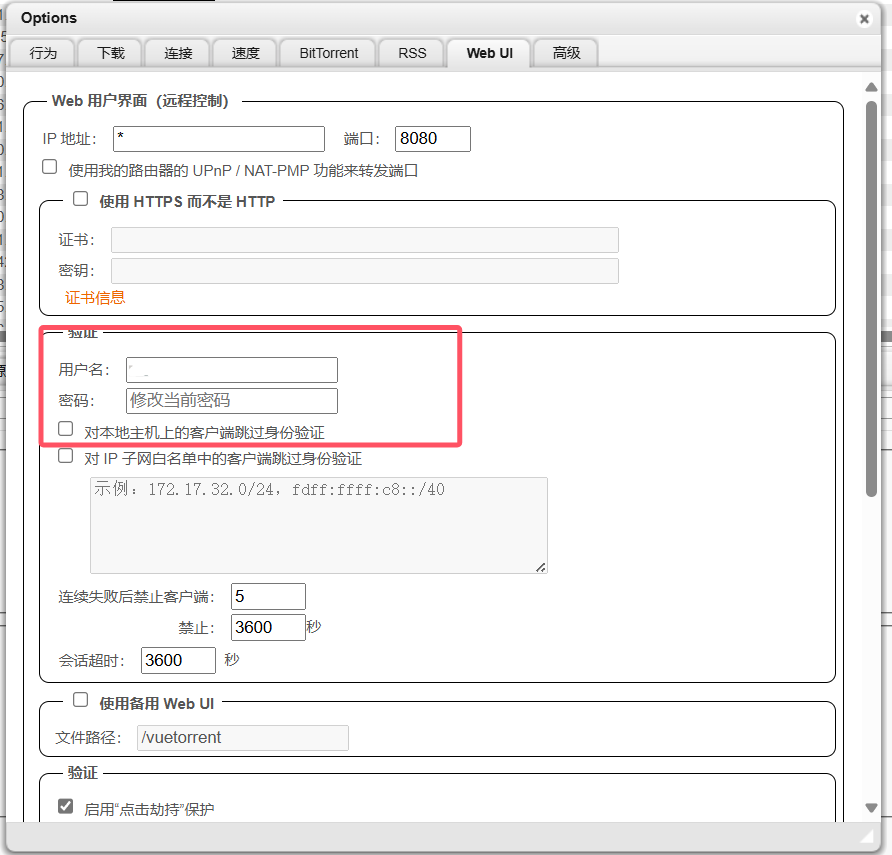Enable UPnP / NAT-PMP port forwarding checkbox
The height and width of the screenshot is (855, 892).
pos(50,168)
